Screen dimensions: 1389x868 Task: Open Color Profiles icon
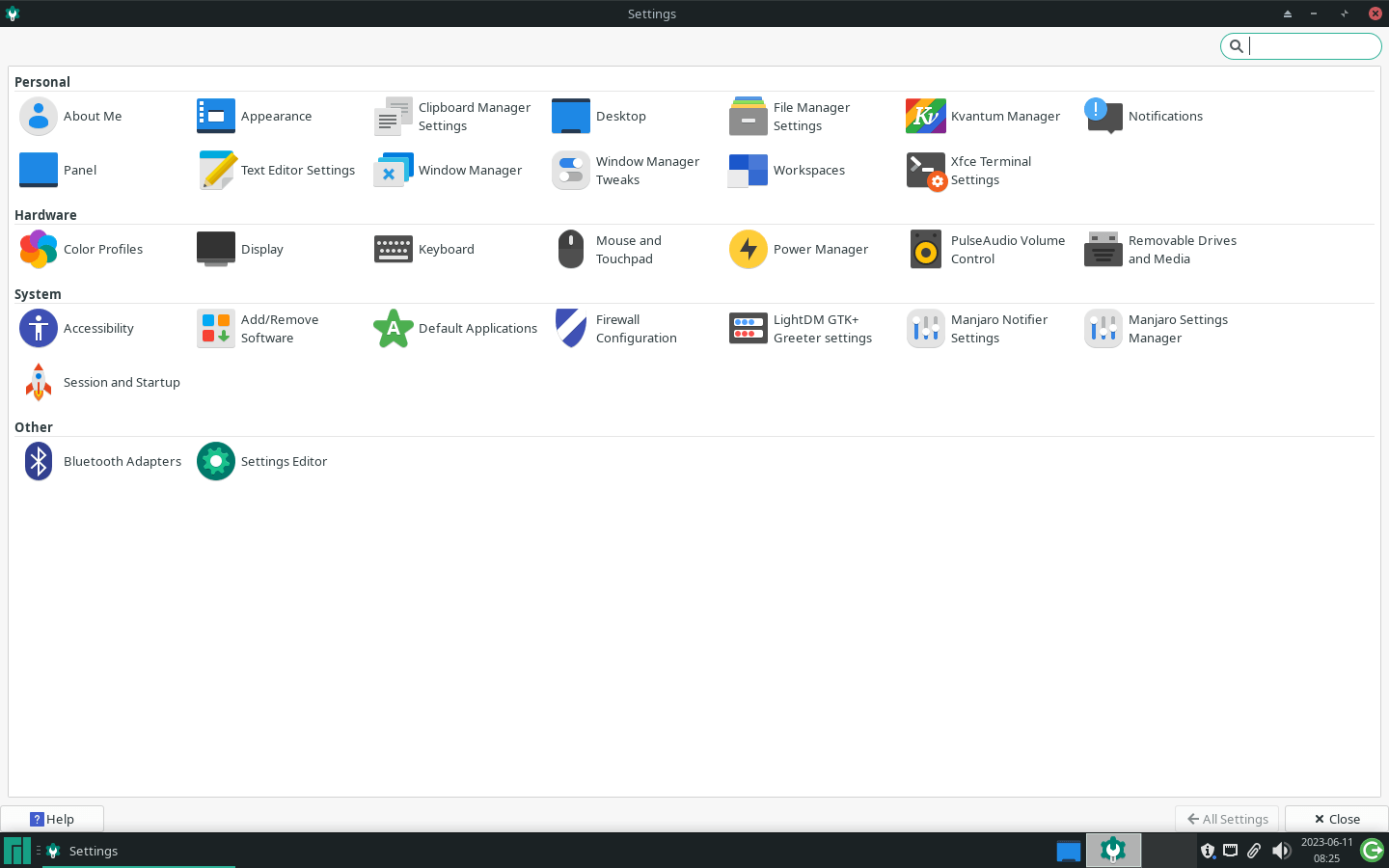pyautogui.click(x=39, y=250)
